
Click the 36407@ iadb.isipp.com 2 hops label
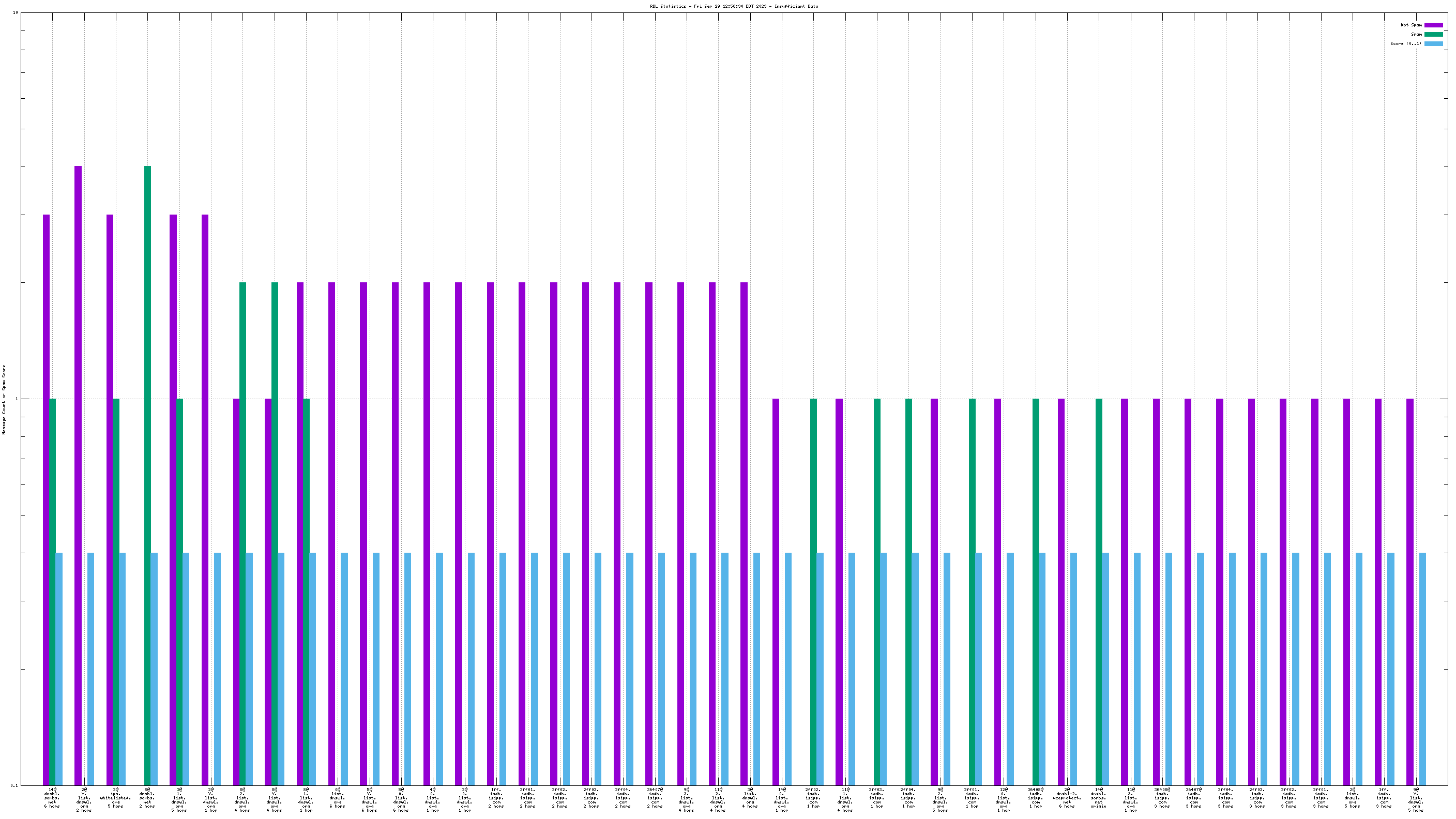[x=655, y=797]
